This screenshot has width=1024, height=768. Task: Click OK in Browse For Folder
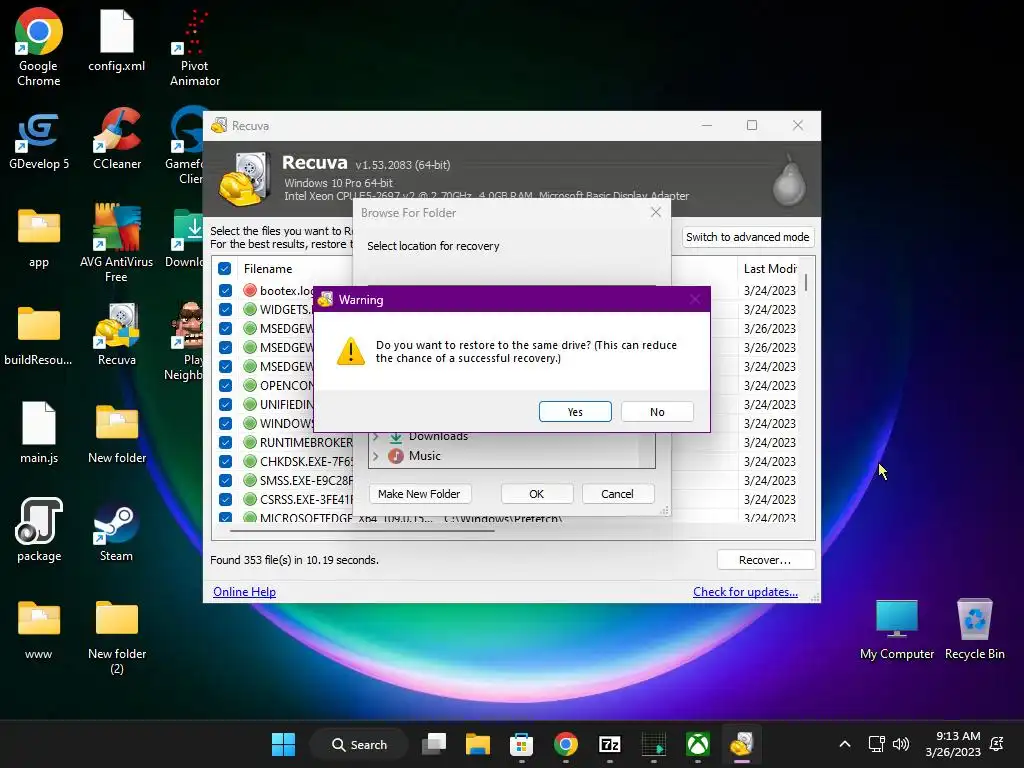tap(537, 494)
